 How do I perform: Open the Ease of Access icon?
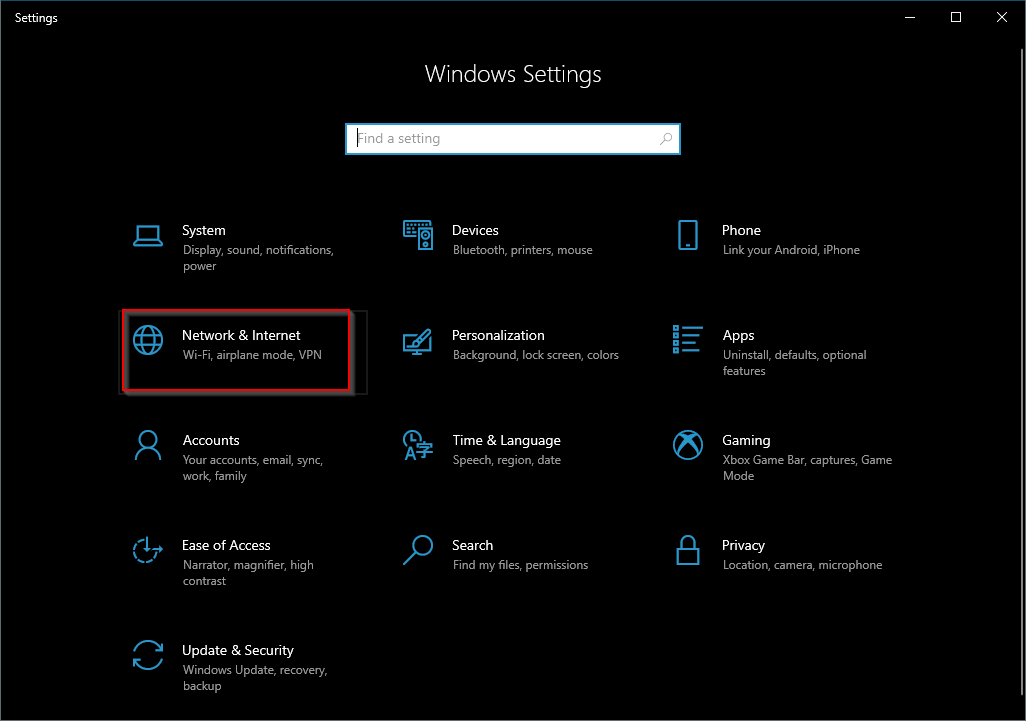148,550
